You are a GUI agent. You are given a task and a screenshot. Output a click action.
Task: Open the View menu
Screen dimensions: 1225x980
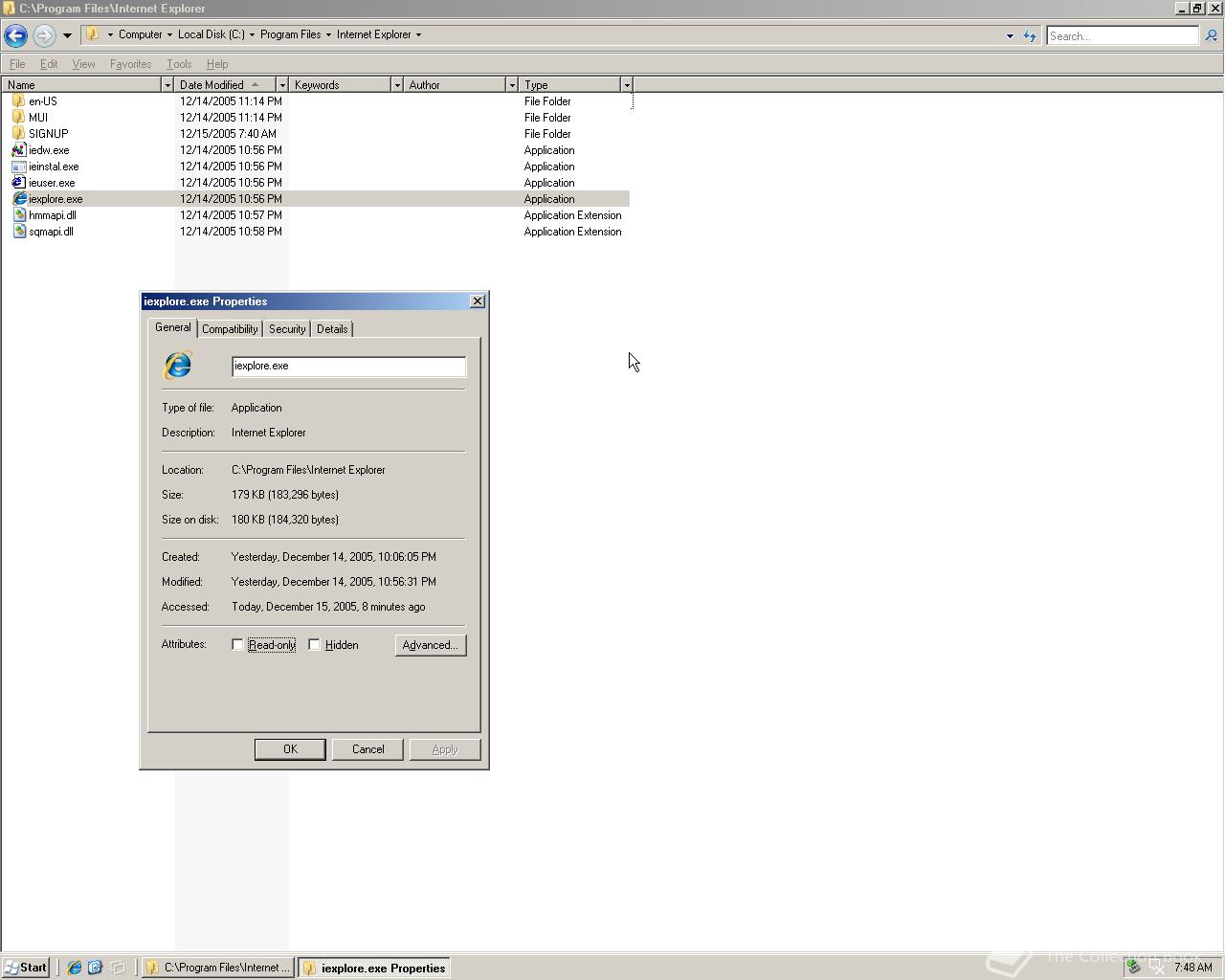coord(83,64)
